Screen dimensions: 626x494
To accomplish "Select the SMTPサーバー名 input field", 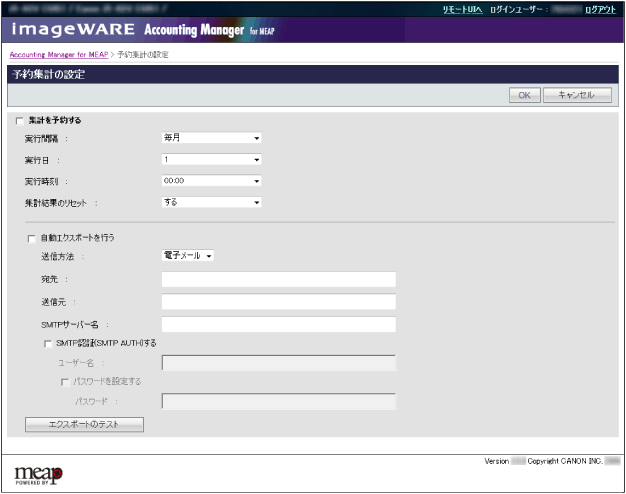I will 278,324.
